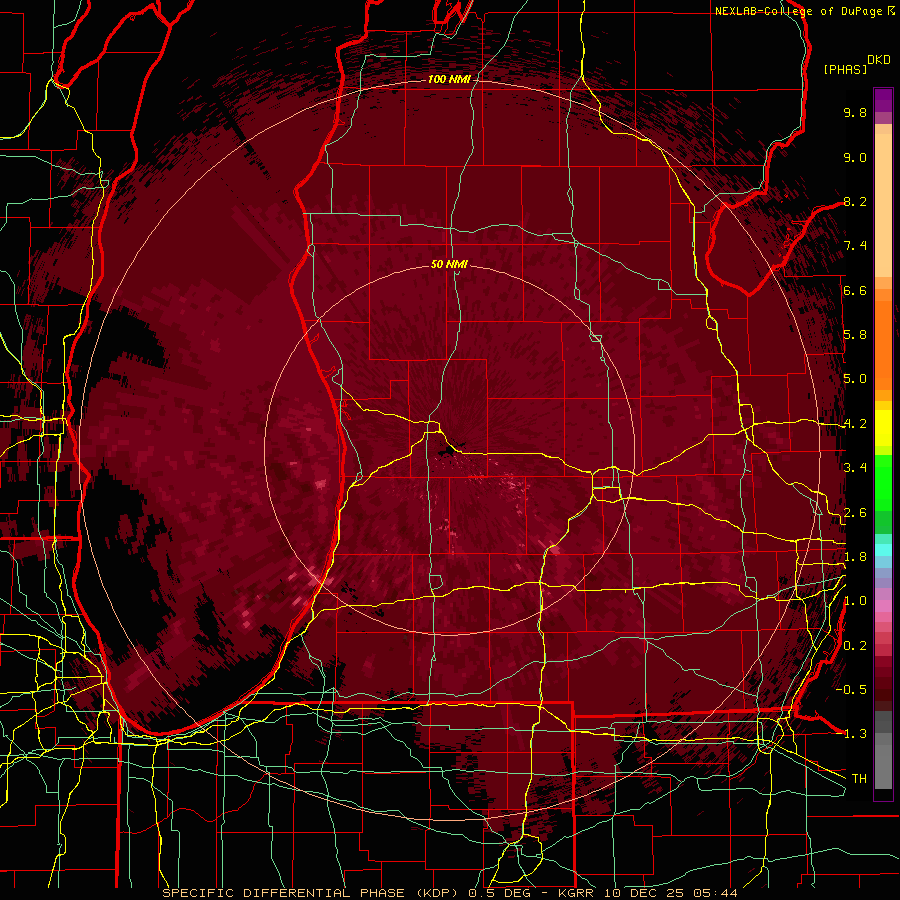The width and height of the screenshot is (900, 900).
Task: Click the DKD units label above legend
Action: [879, 60]
